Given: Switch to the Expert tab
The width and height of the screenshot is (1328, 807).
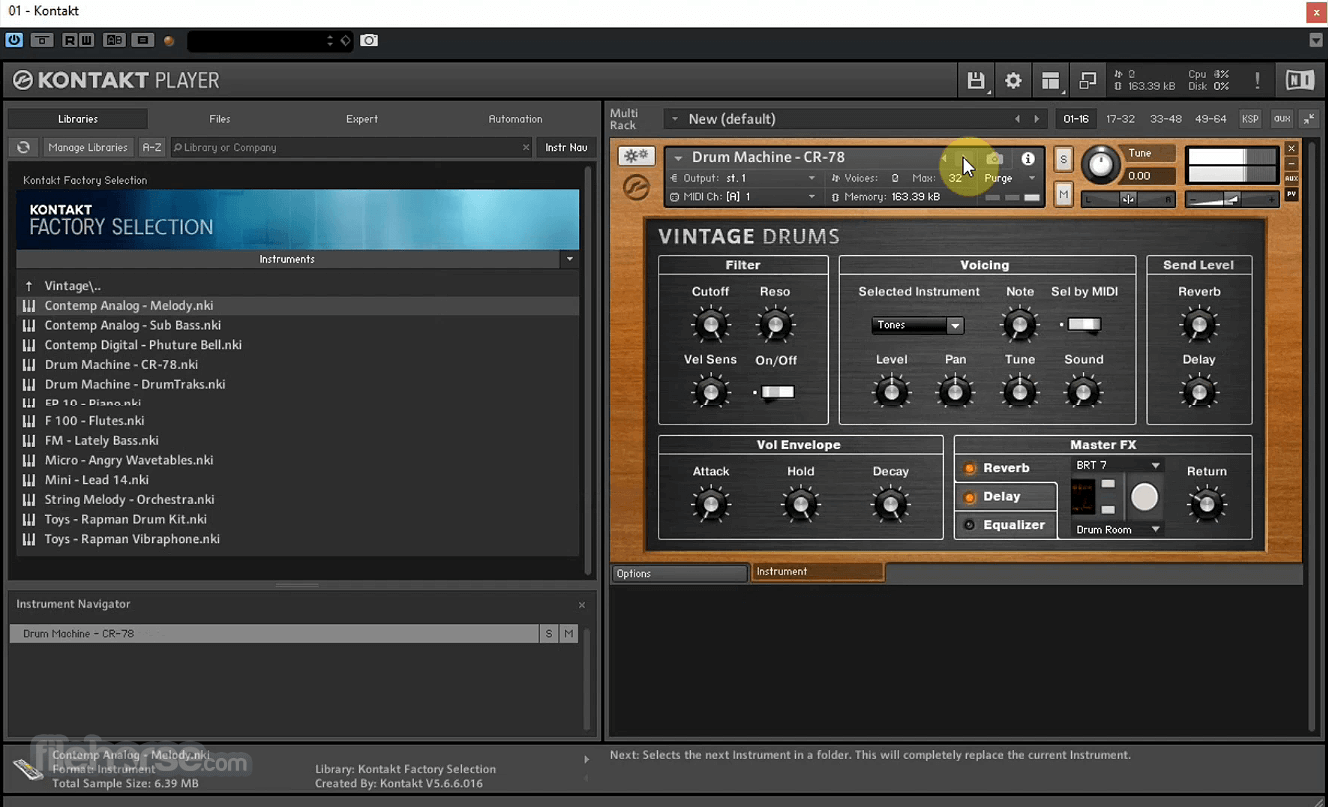Looking at the screenshot, I should (362, 119).
